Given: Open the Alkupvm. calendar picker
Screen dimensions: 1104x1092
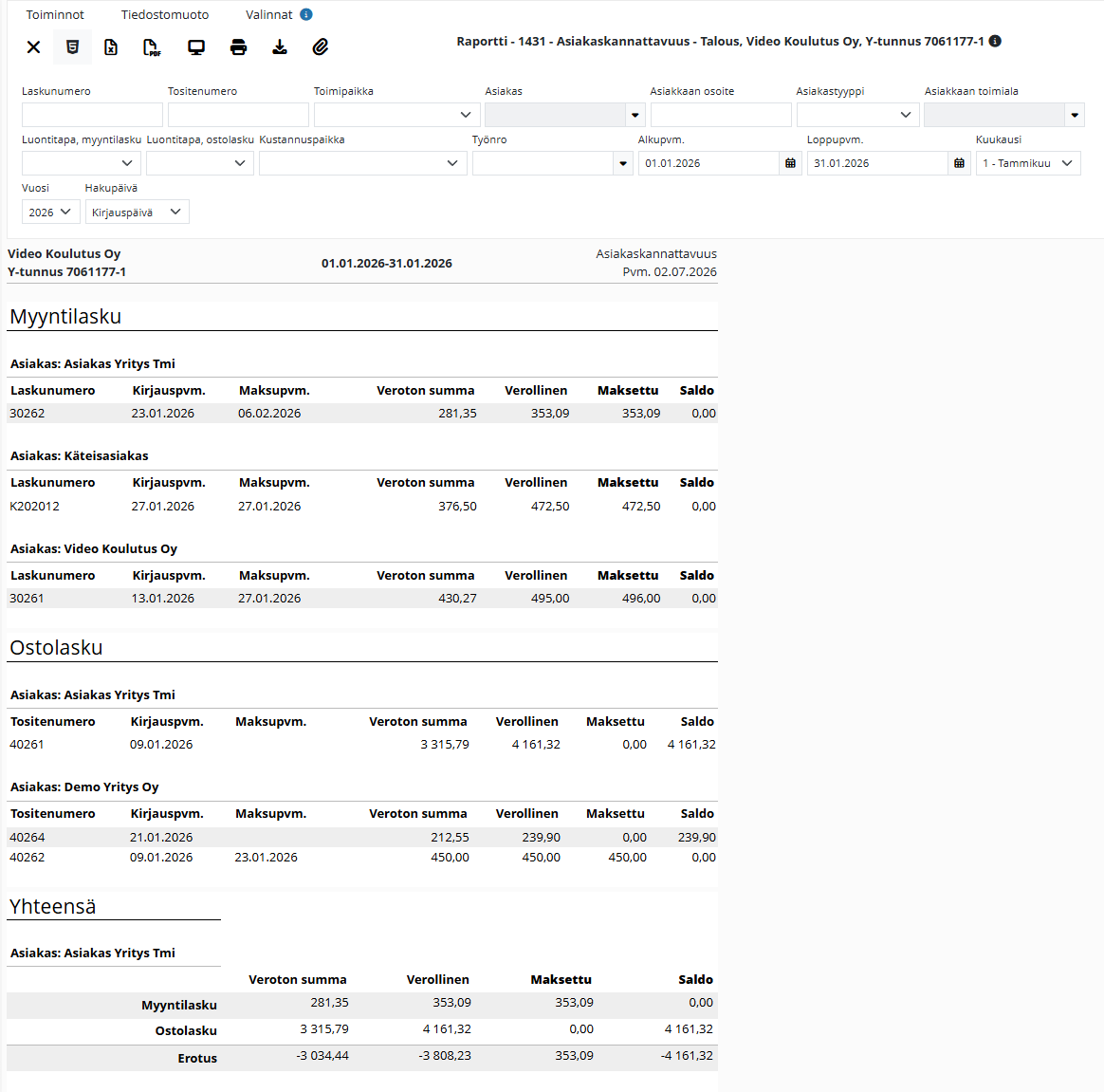Looking at the screenshot, I should [x=791, y=163].
